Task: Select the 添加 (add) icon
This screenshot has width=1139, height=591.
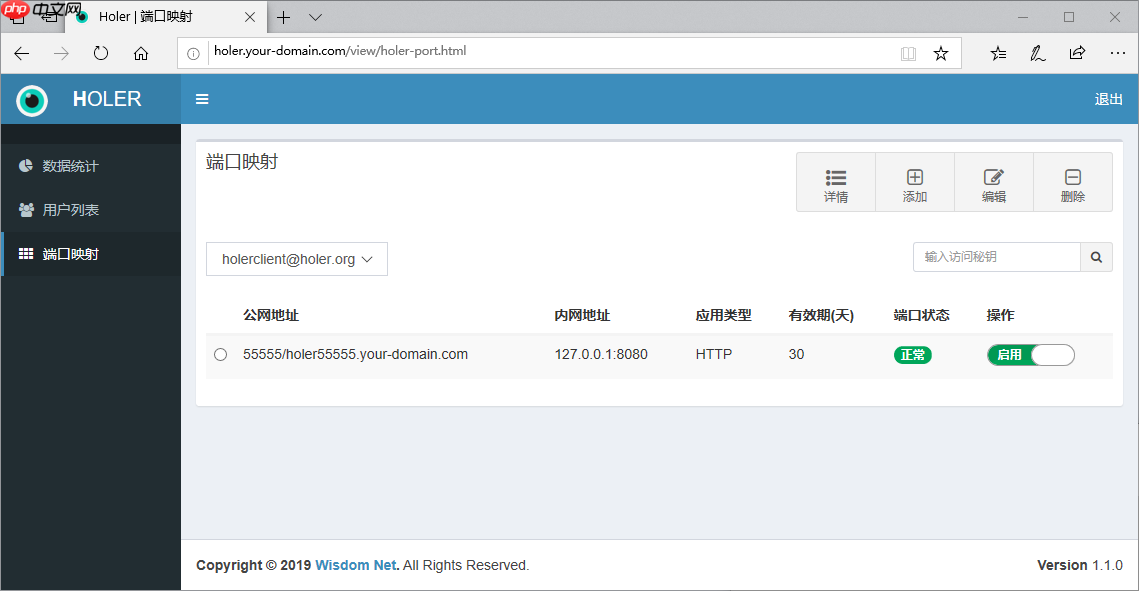Action: click(x=914, y=181)
